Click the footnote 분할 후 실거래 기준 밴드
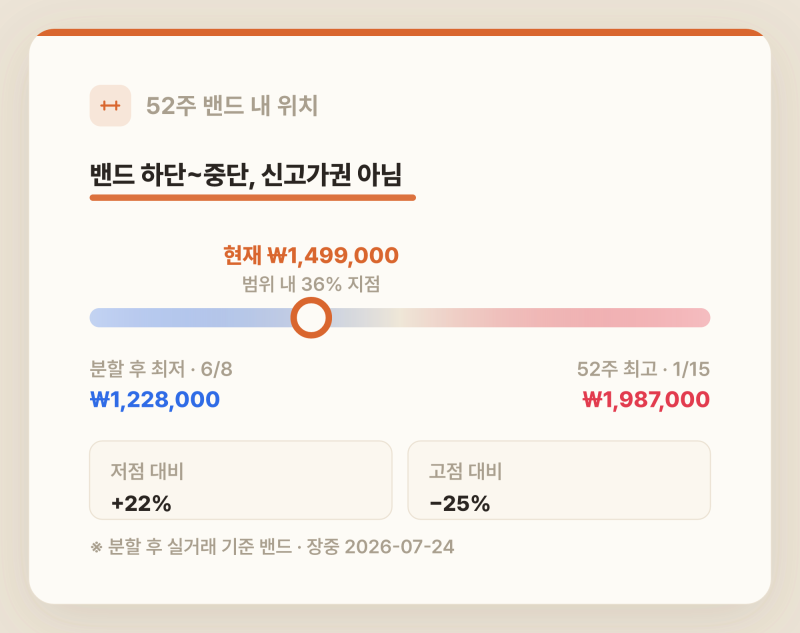This screenshot has height=633, width=800. pyautogui.click(x=199, y=547)
